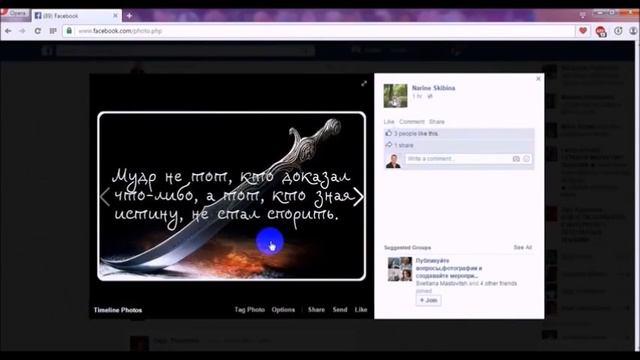Click your profile picture beside comment box

pos(393,161)
